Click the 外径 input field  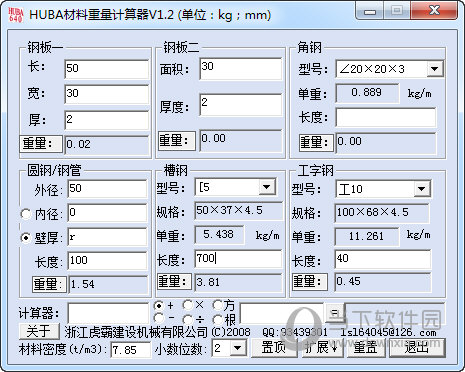point(107,189)
